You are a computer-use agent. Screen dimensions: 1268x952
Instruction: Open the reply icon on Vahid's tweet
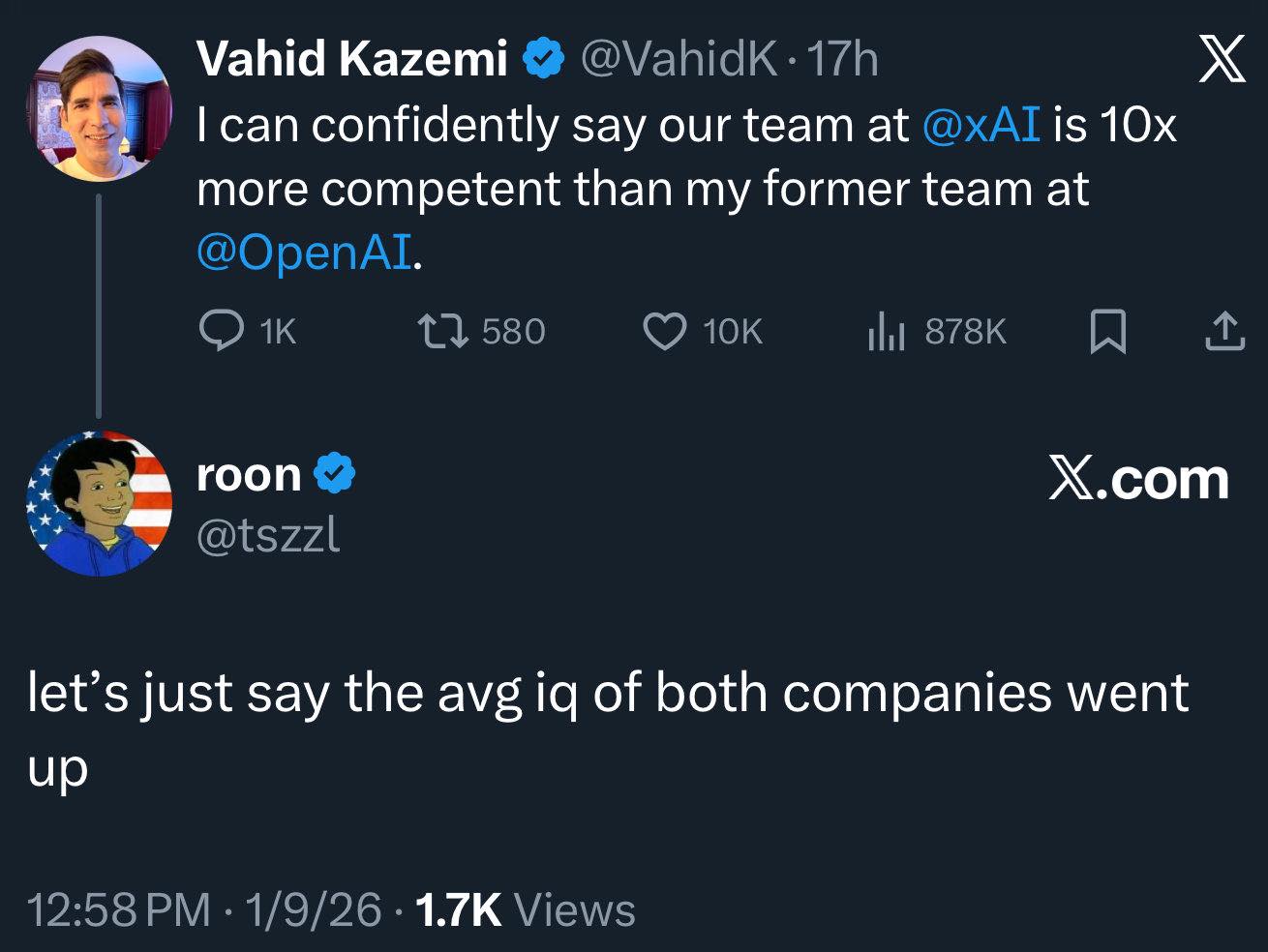click(225, 332)
